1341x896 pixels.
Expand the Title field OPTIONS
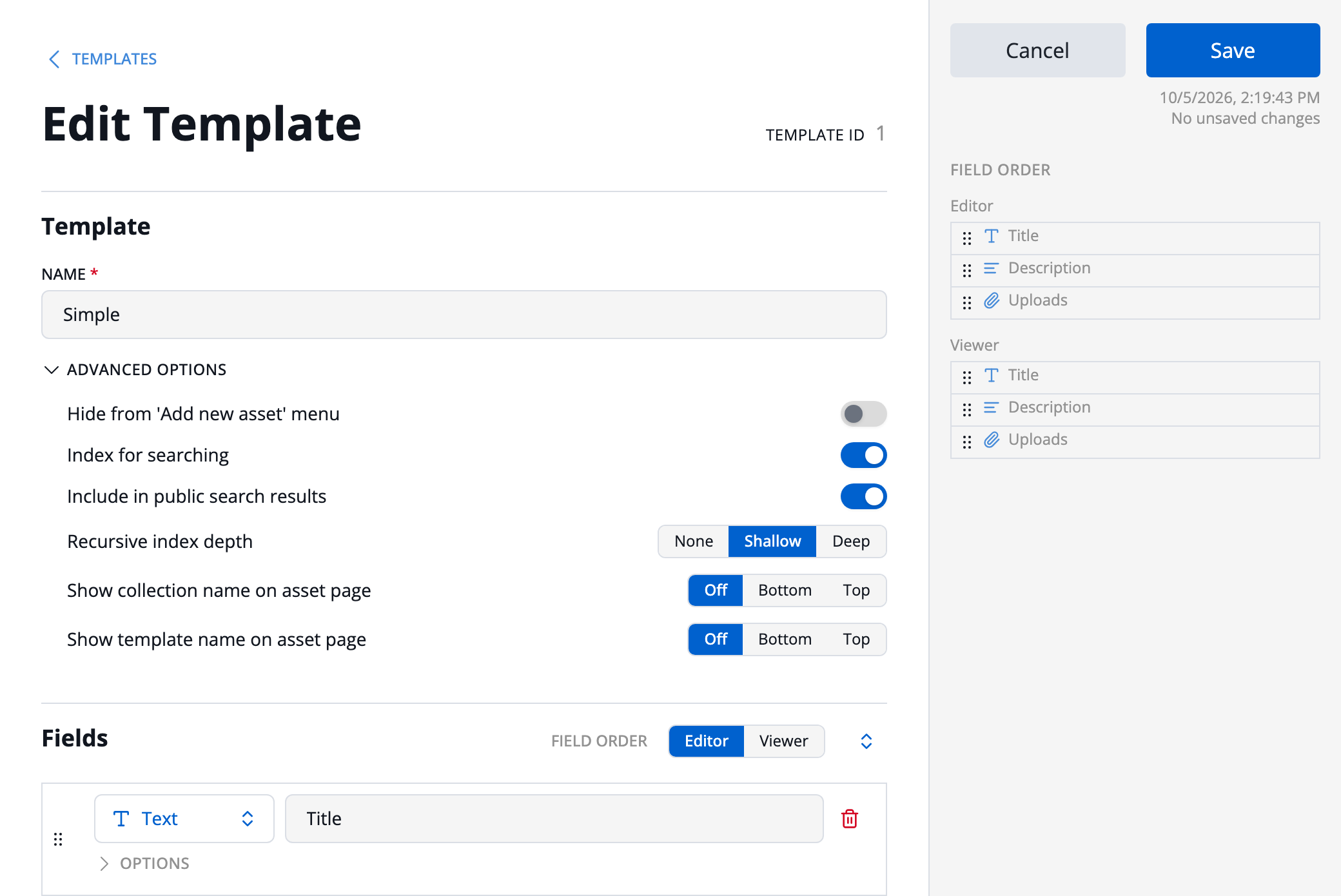pos(144,864)
